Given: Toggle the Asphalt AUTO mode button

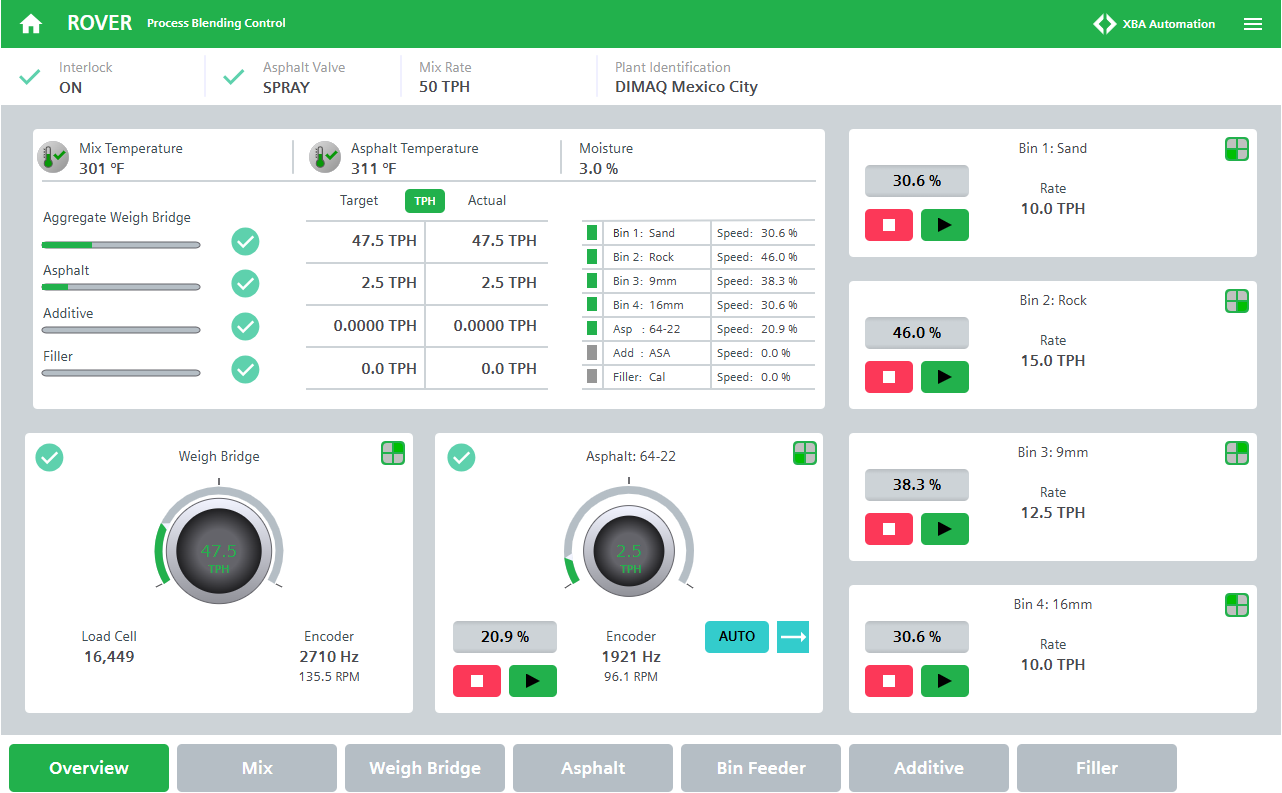Looking at the screenshot, I should [737, 637].
